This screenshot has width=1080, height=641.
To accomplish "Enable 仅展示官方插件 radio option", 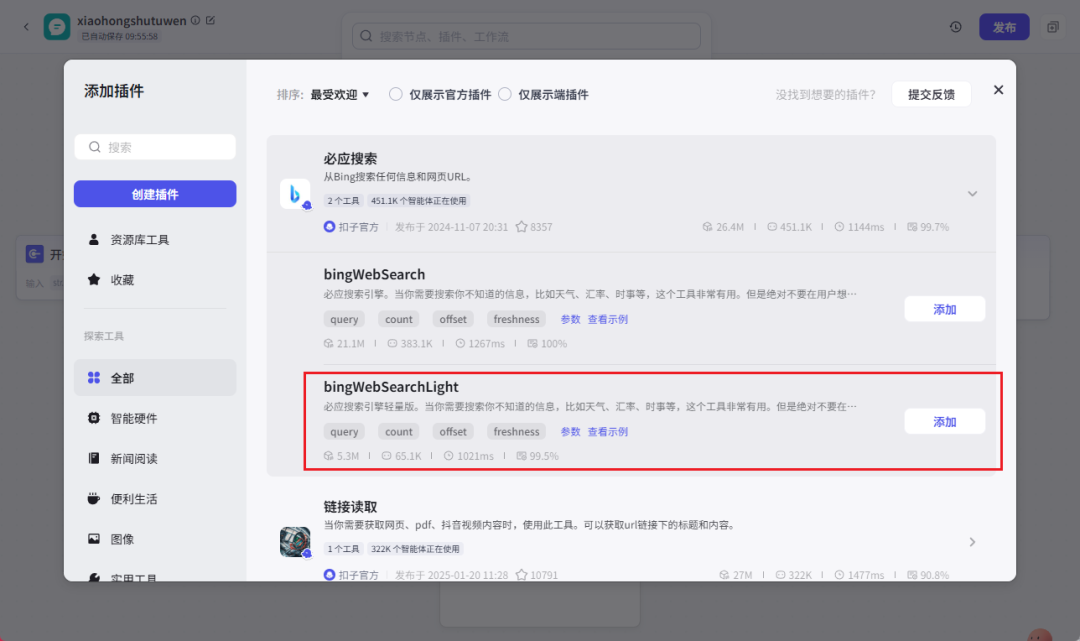I will pyautogui.click(x=395, y=94).
